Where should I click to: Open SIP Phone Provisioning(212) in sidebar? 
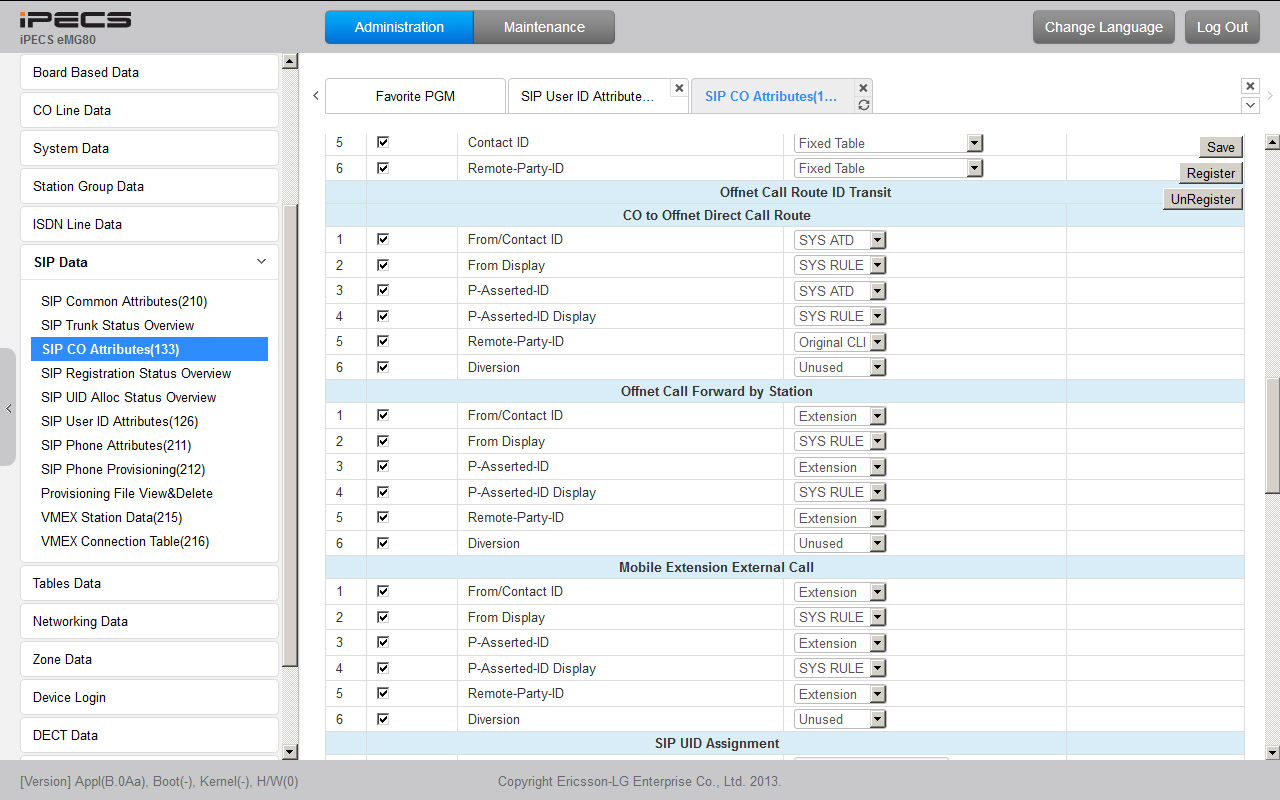click(123, 469)
